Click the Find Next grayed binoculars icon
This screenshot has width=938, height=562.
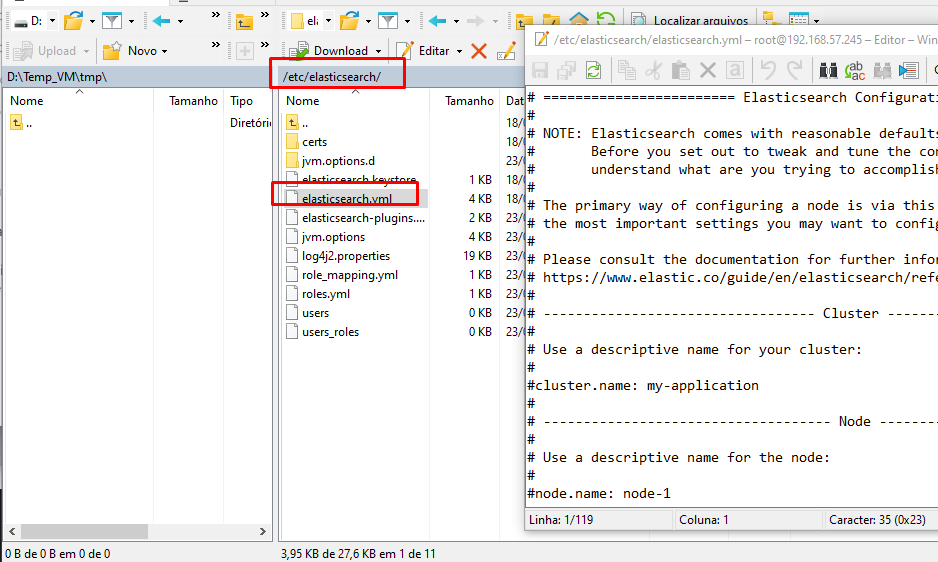882,71
